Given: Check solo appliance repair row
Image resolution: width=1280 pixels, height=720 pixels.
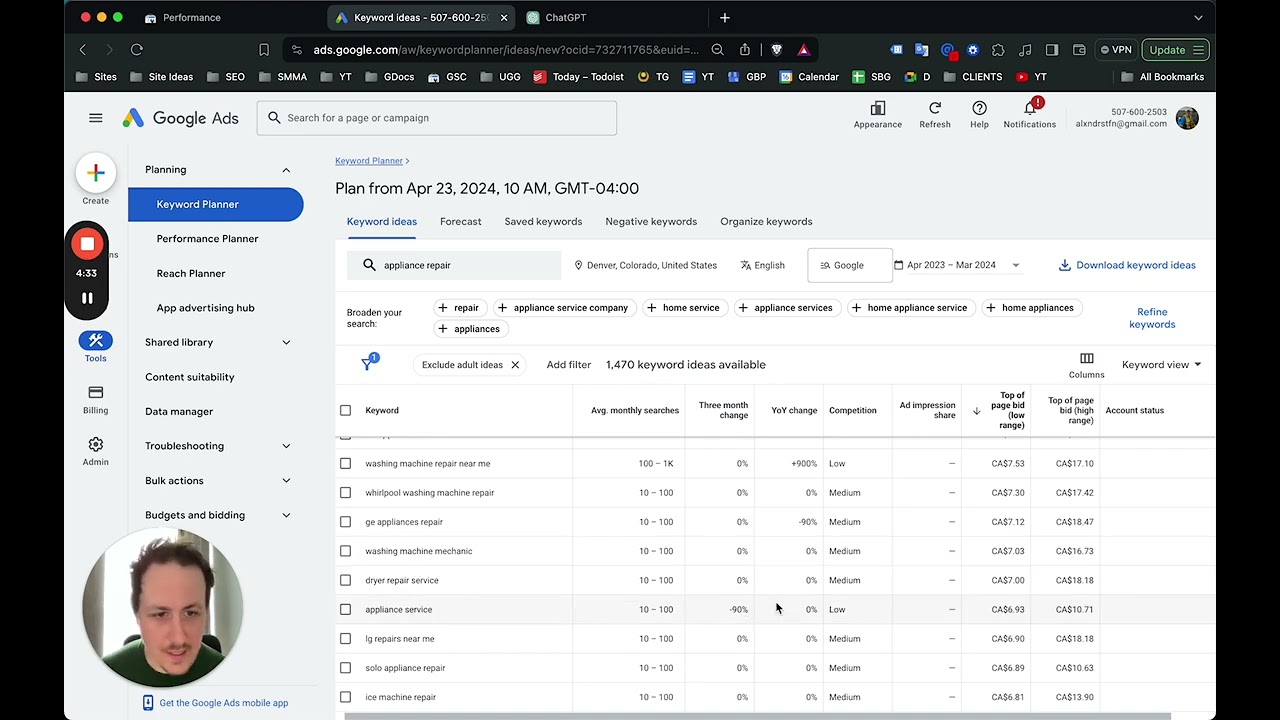Looking at the screenshot, I should pyautogui.click(x=345, y=668).
